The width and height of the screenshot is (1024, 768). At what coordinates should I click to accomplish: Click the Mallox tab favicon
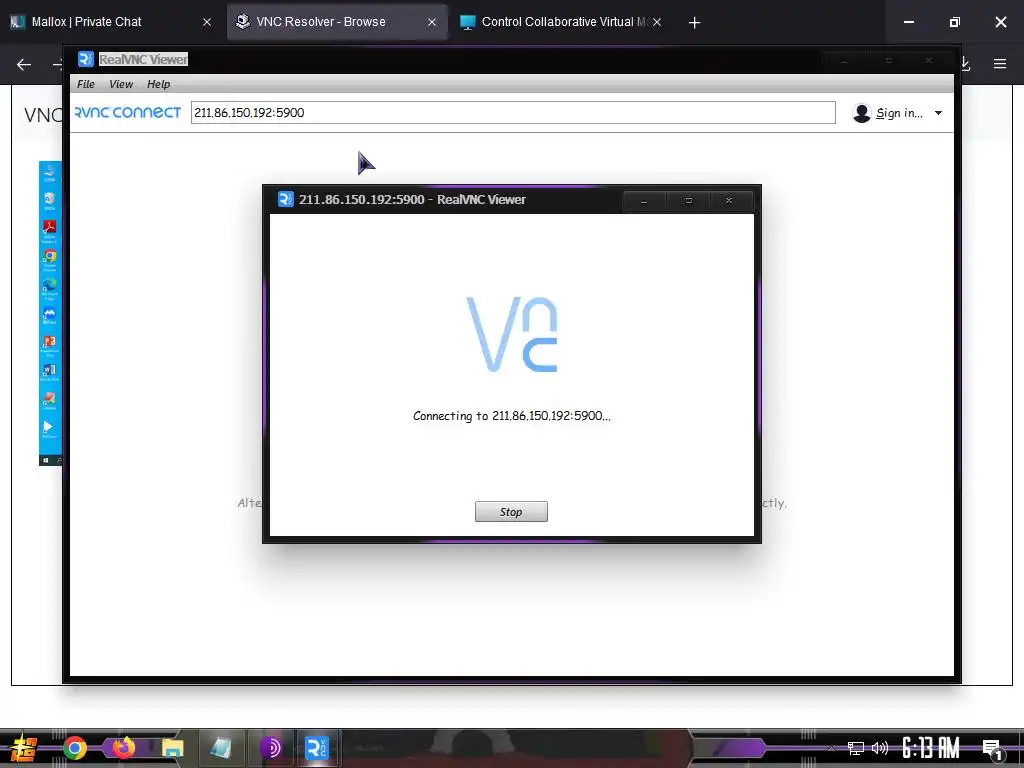[x=18, y=22]
